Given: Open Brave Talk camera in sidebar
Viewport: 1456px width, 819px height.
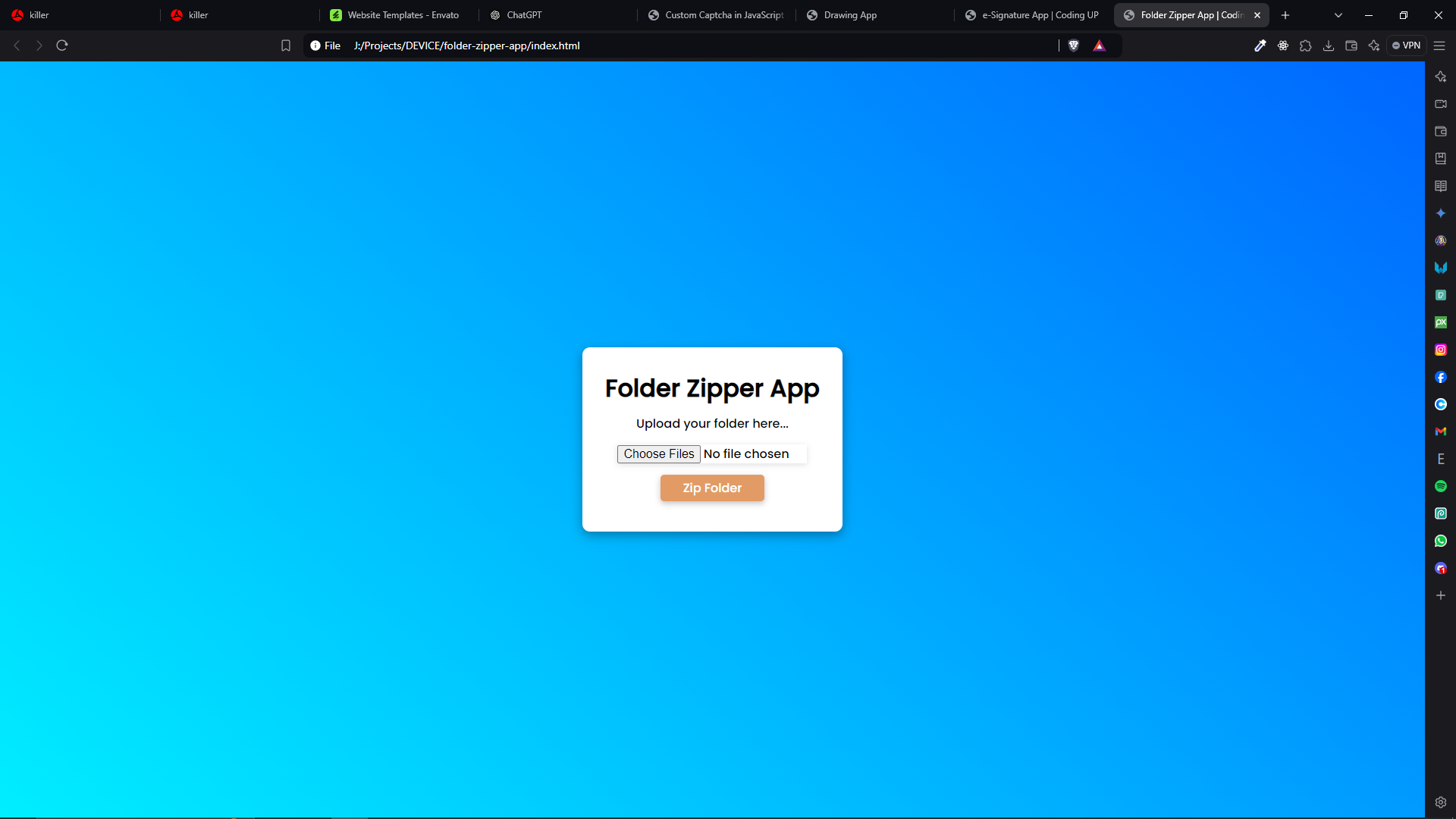Looking at the screenshot, I should coord(1441,104).
